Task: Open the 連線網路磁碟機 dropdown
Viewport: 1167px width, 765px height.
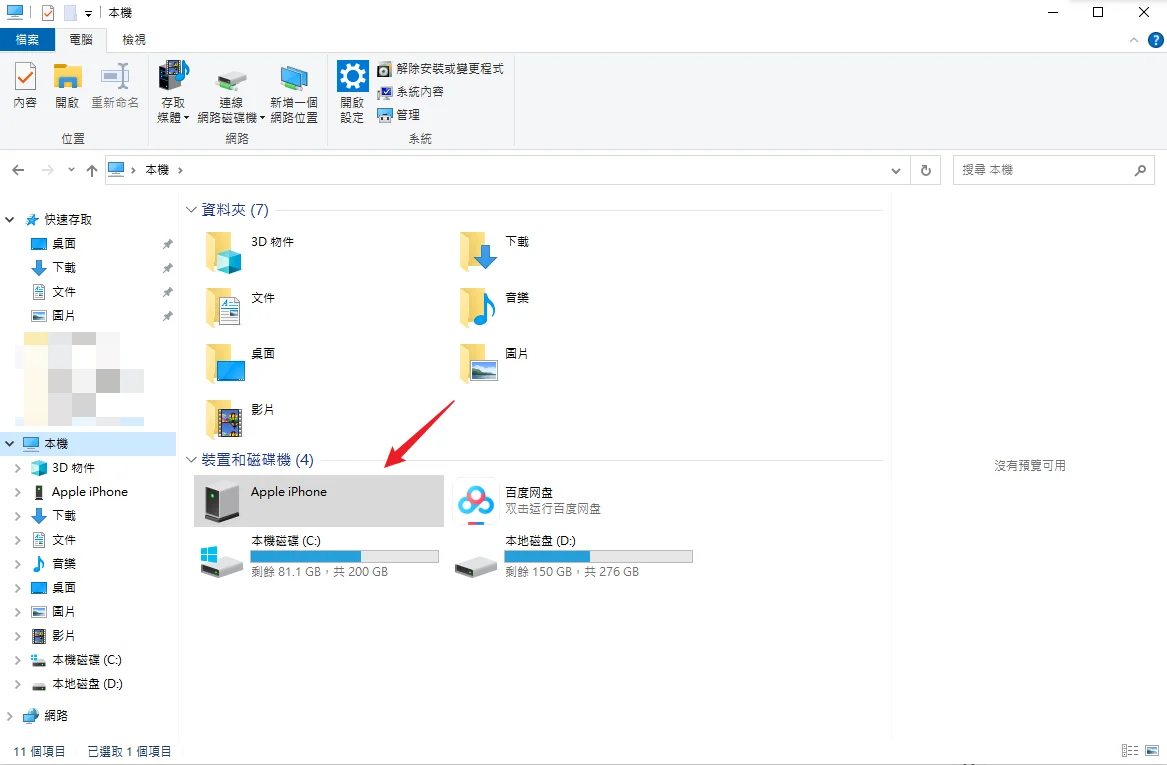Action: [x=261, y=116]
